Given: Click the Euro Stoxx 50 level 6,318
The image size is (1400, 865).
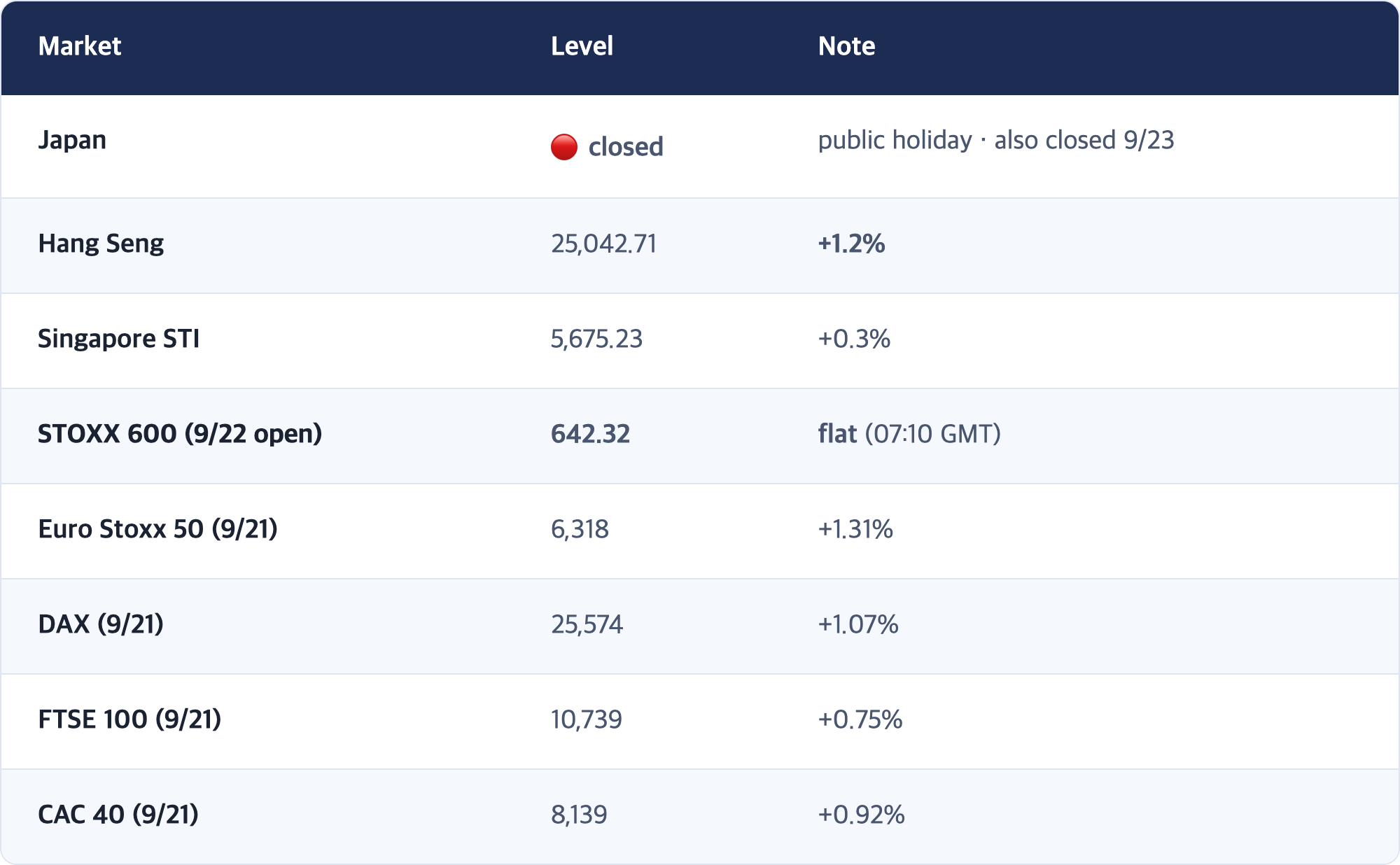Looking at the screenshot, I should point(580,529).
